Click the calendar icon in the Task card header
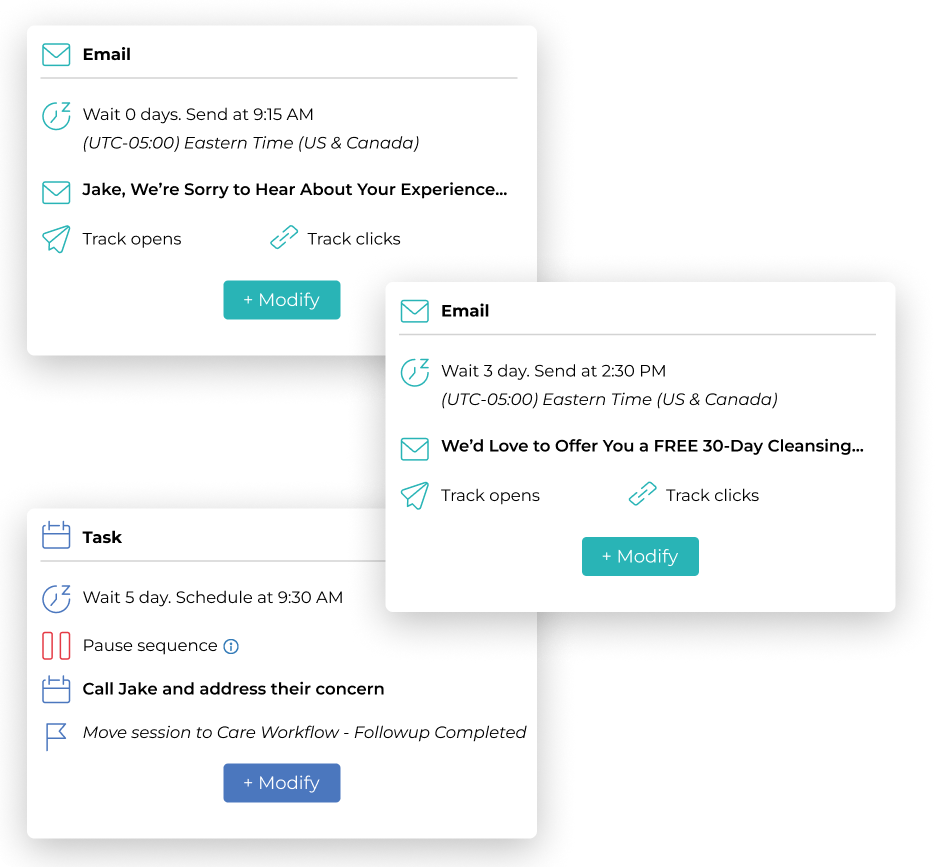Image resolution: width=936 pixels, height=867 pixels. click(x=56, y=536)
